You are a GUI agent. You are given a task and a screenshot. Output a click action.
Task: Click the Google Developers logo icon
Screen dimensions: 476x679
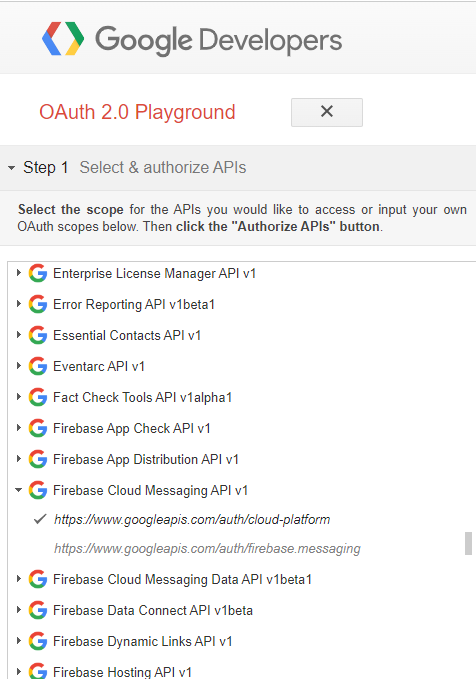click(x=63, y=39)
